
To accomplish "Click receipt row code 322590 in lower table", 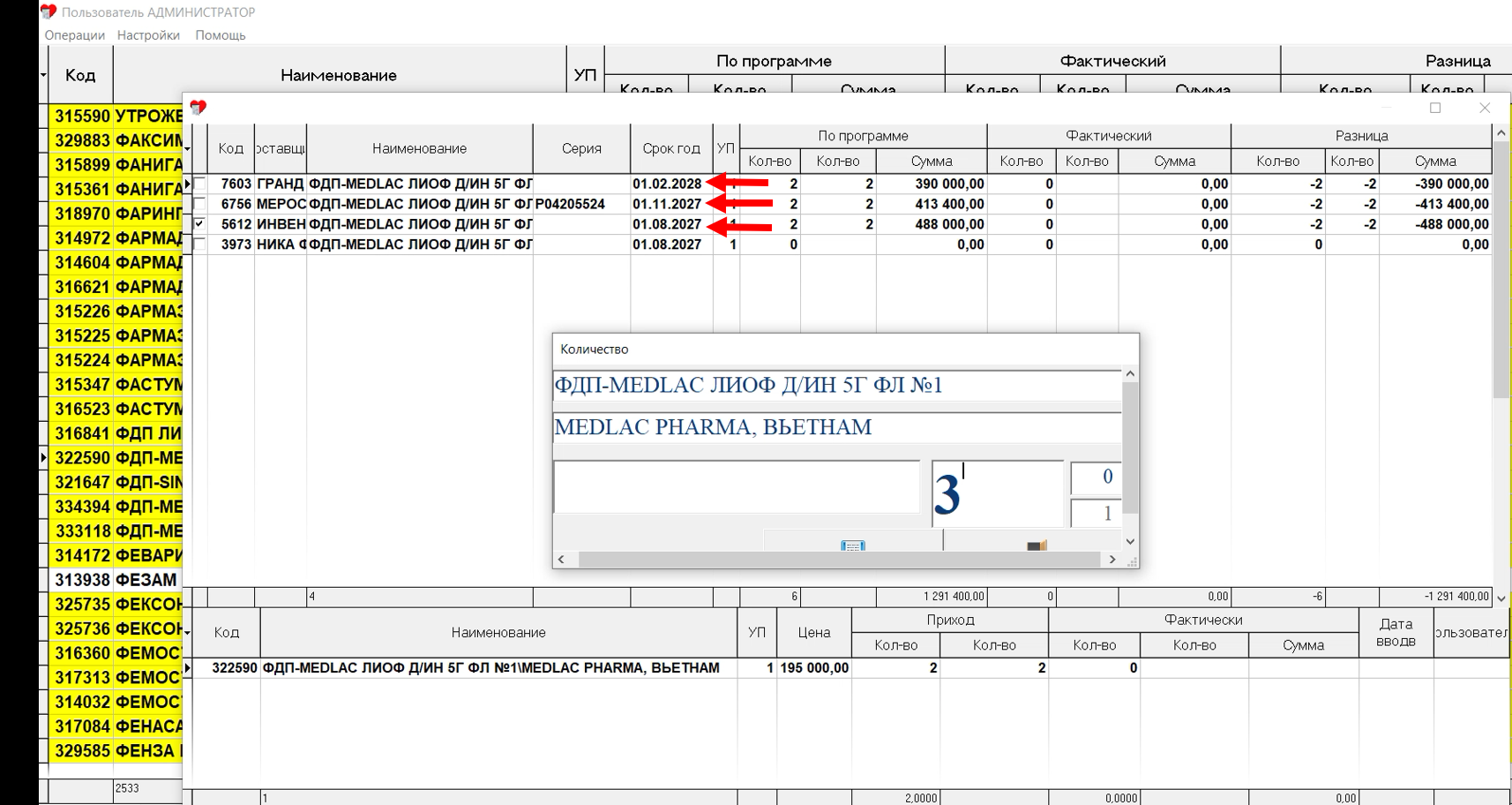I will (x=235, y=668).
